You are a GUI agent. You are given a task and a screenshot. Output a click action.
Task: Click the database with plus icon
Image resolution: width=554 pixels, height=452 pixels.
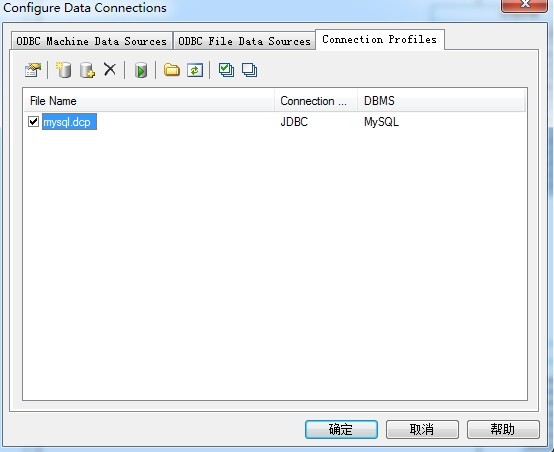tap(87, 70)
